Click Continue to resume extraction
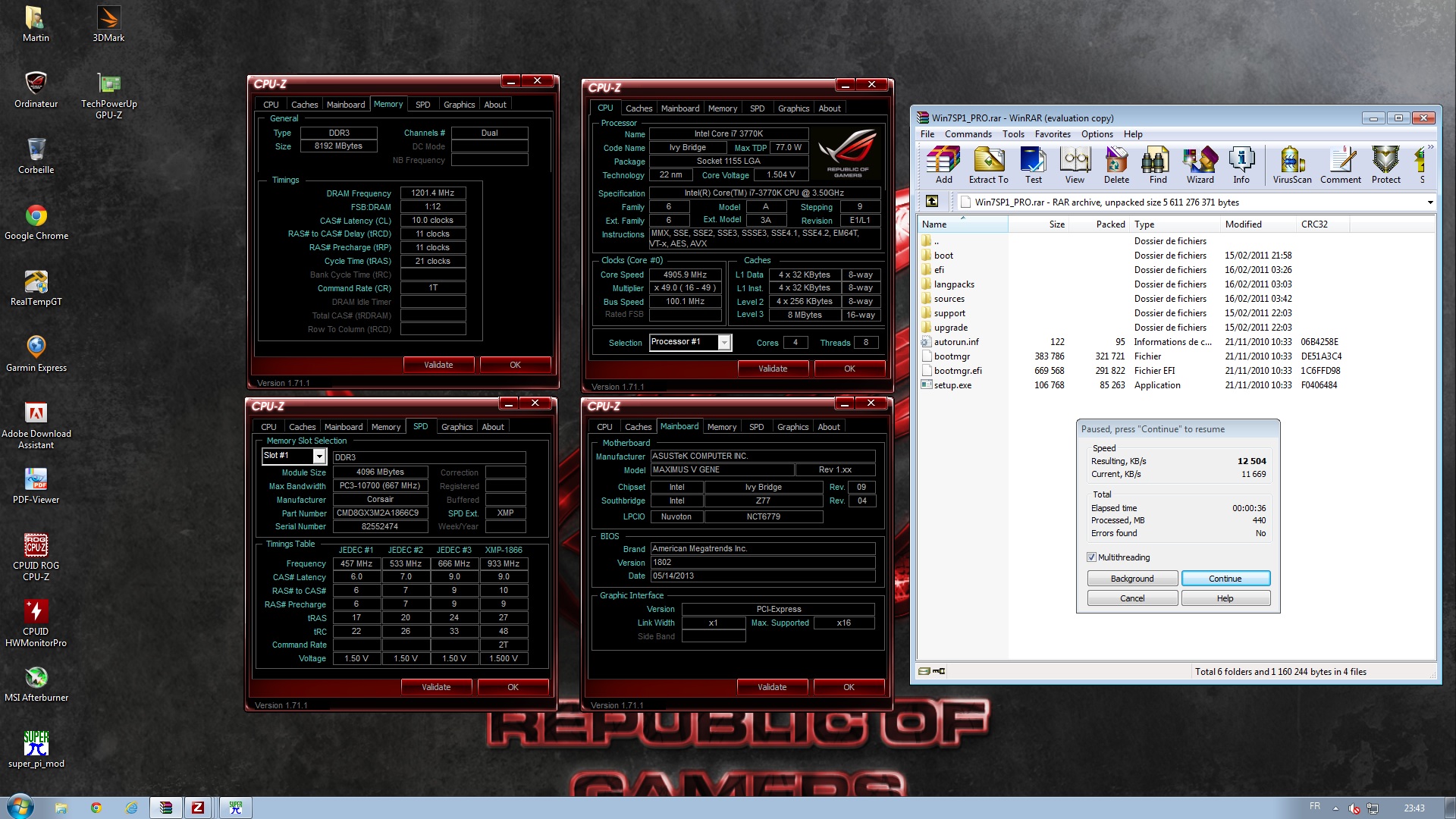The width and height of the screenshot is (1456, 819). 1225,579
